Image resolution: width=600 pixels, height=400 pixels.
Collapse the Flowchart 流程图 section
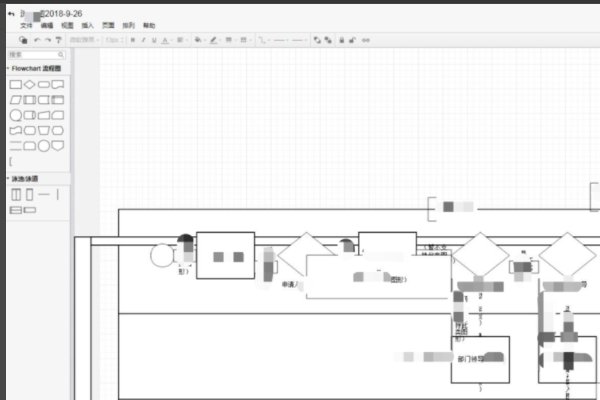11,68
